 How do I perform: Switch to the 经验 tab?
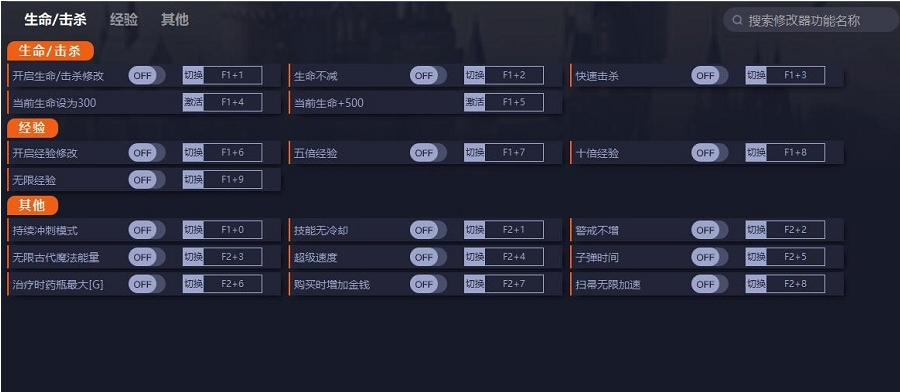[x=124, y=20]
